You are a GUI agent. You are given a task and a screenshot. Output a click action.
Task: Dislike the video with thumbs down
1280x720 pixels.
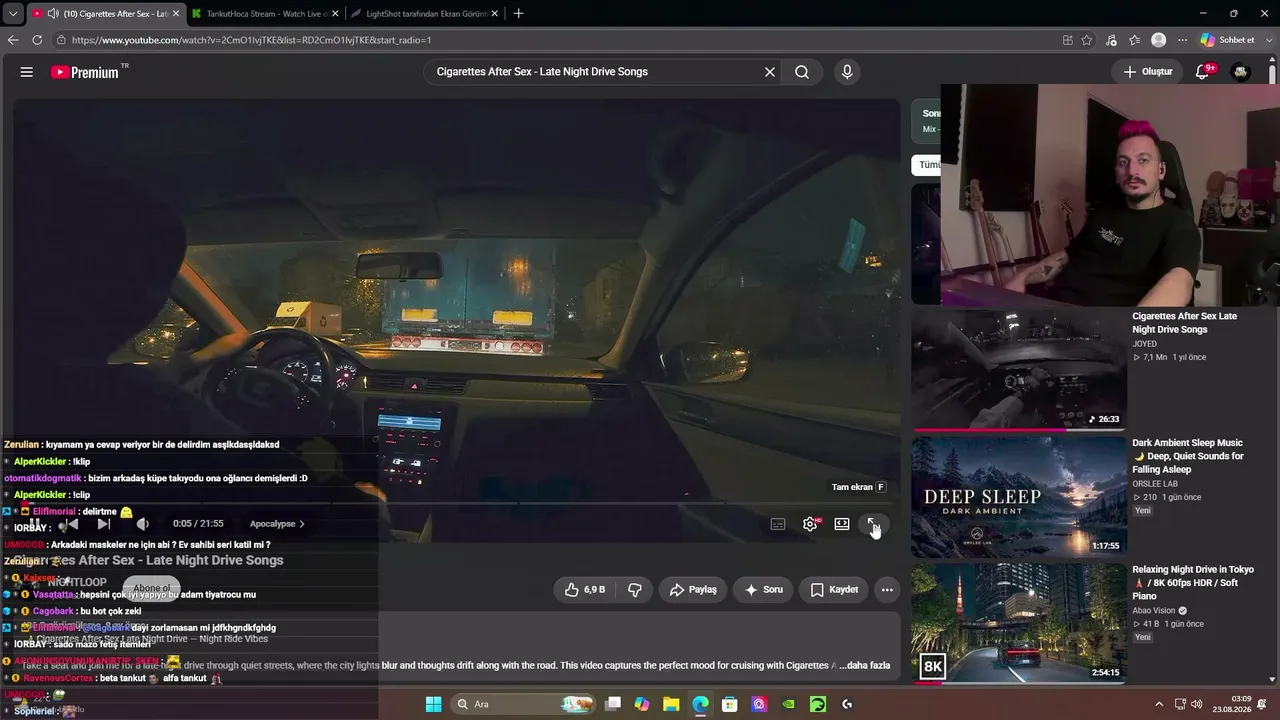pos(635,590)
